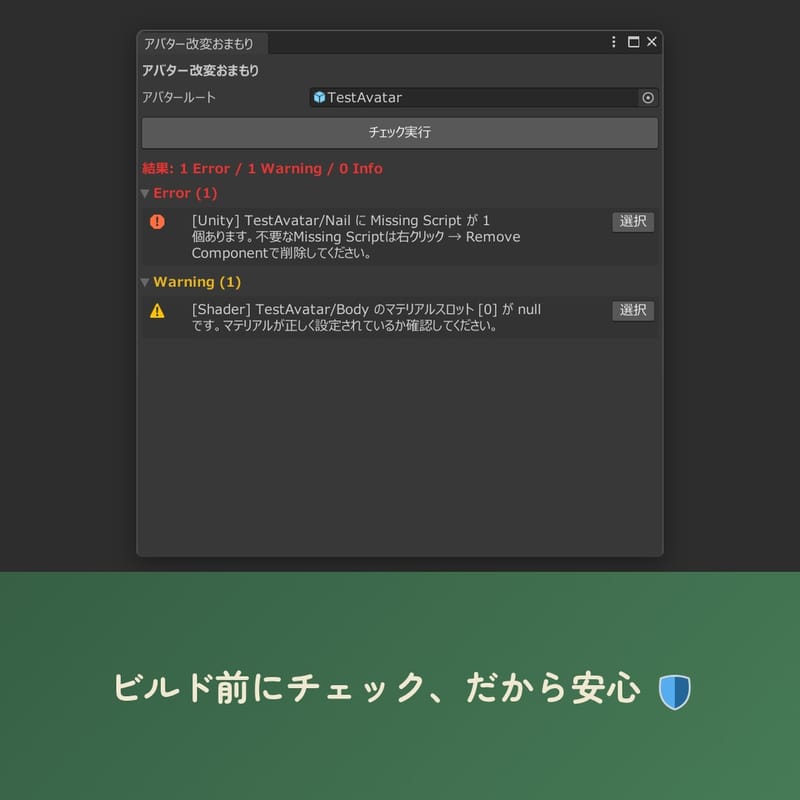Click the TestAvatar prefab cube icon

318,98
